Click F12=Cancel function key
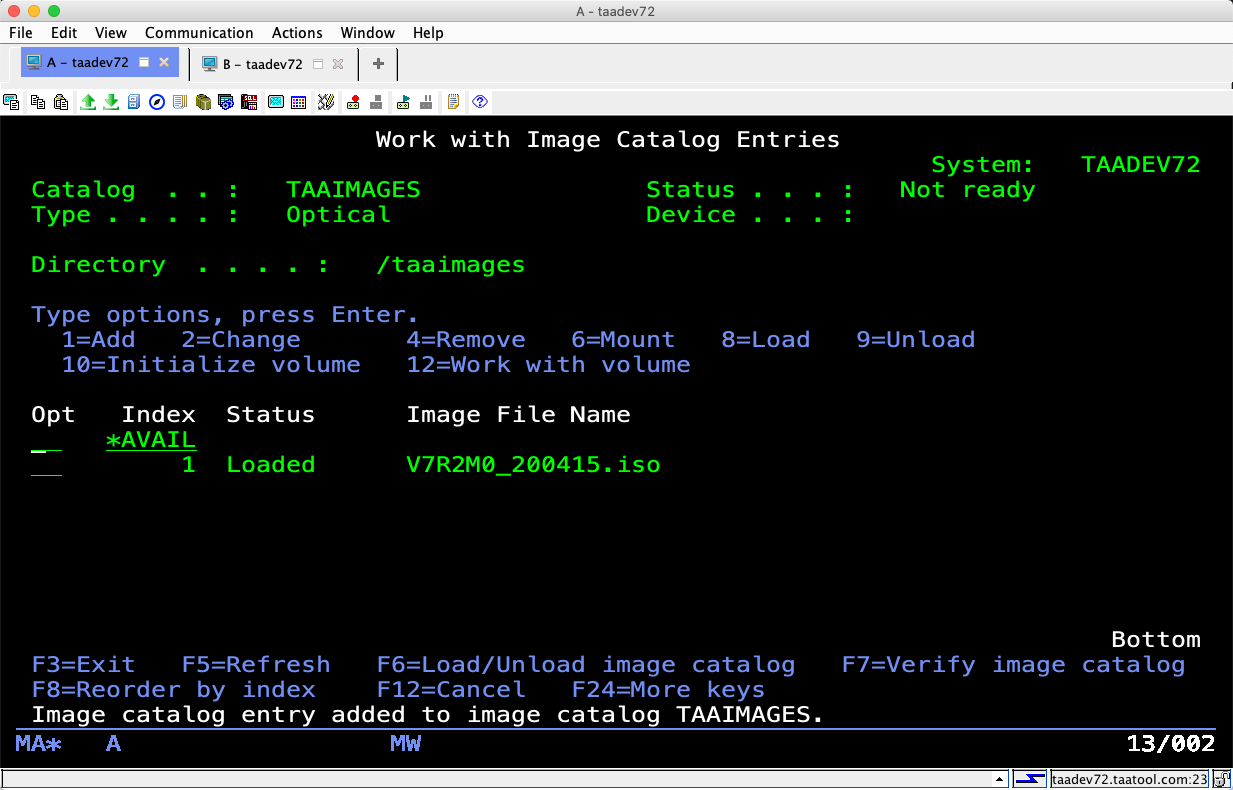Image resolution: width=1233 pixels, height=790 pixels. pos(451,690)
